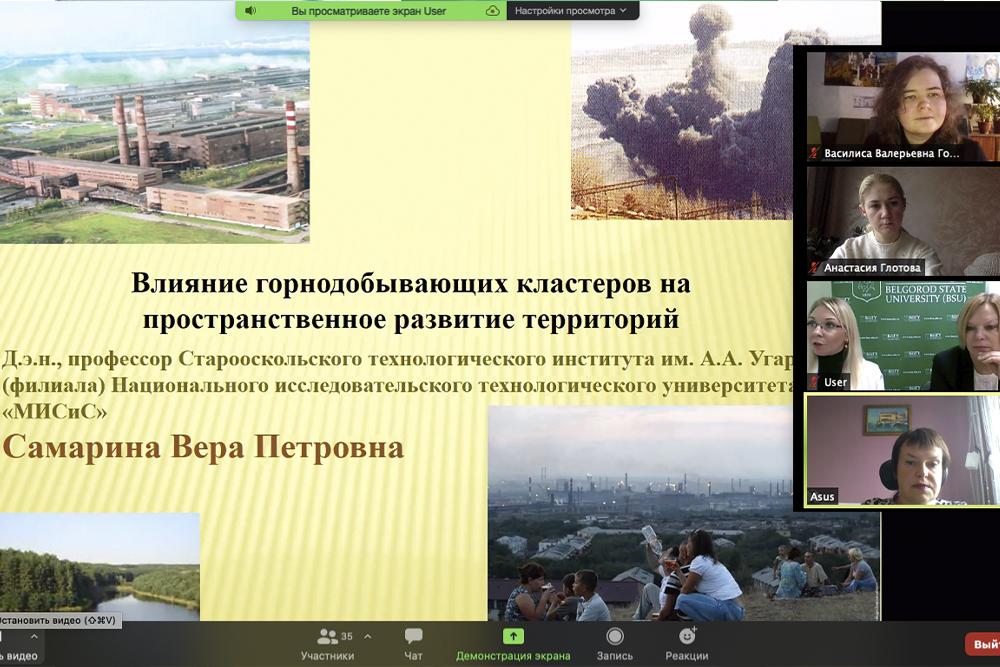This screenshot has height=667, width=1000.
Task: Expand the arrow next to participants count
Action: point(367,636)
